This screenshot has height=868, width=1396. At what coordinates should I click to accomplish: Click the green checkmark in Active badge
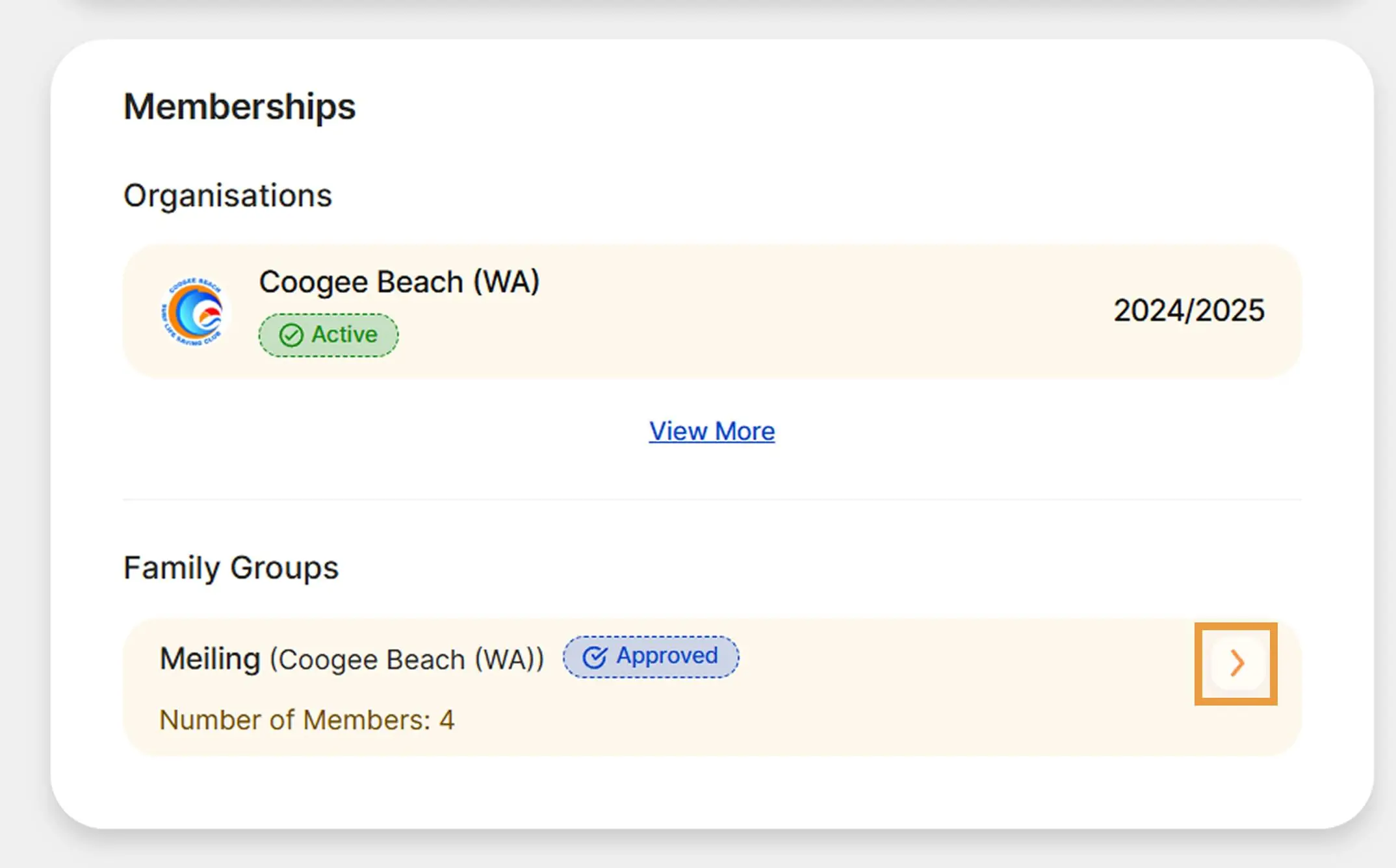click(291, 335)
